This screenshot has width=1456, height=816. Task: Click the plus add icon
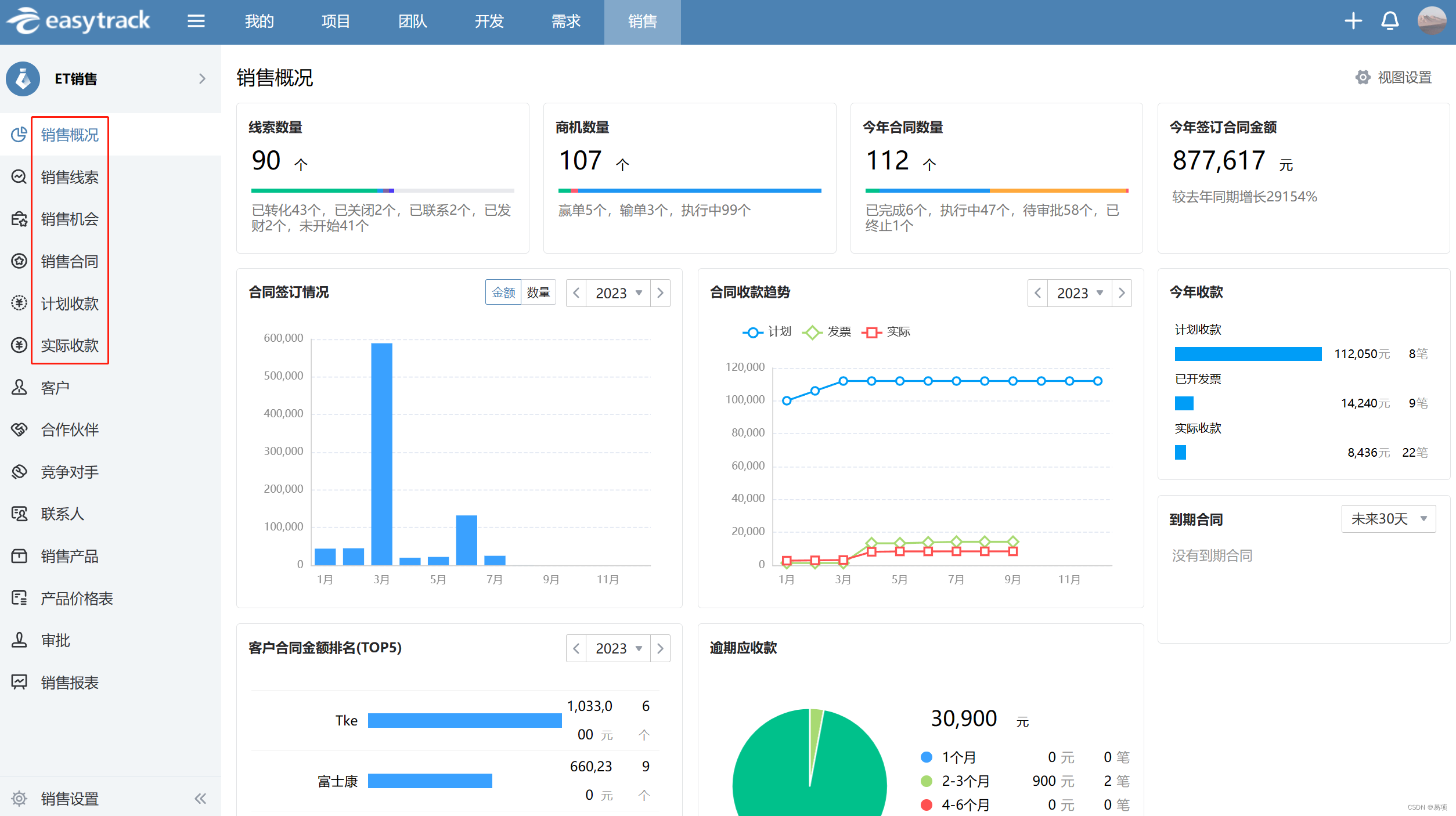pyautogui.click(x=1353, y=21)
